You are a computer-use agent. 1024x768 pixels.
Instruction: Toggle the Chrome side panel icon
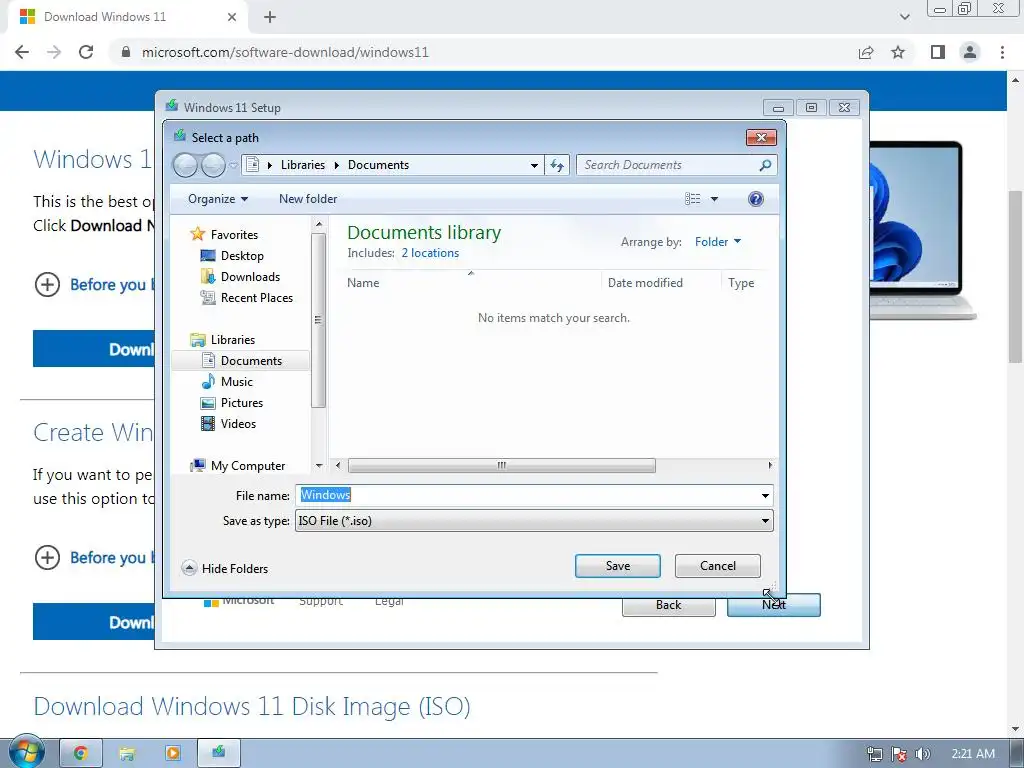tap(938, 52)
